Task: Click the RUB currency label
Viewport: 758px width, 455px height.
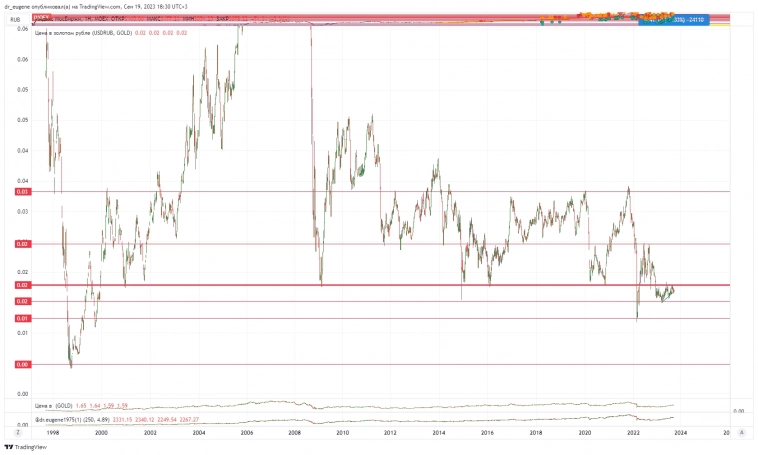Action: pos(15,20)
